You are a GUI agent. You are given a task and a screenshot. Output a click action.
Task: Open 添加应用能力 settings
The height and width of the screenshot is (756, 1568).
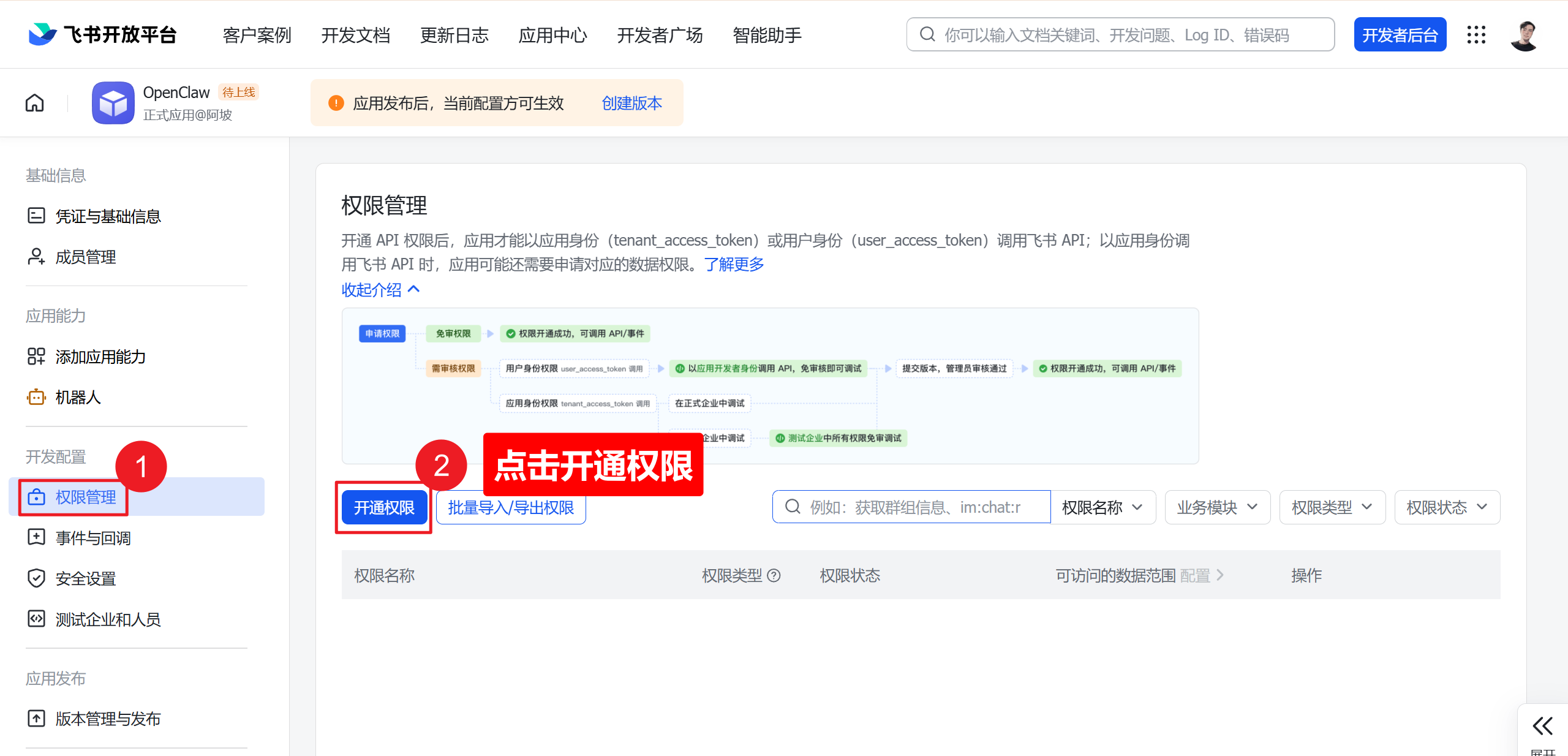coord(100,357)
